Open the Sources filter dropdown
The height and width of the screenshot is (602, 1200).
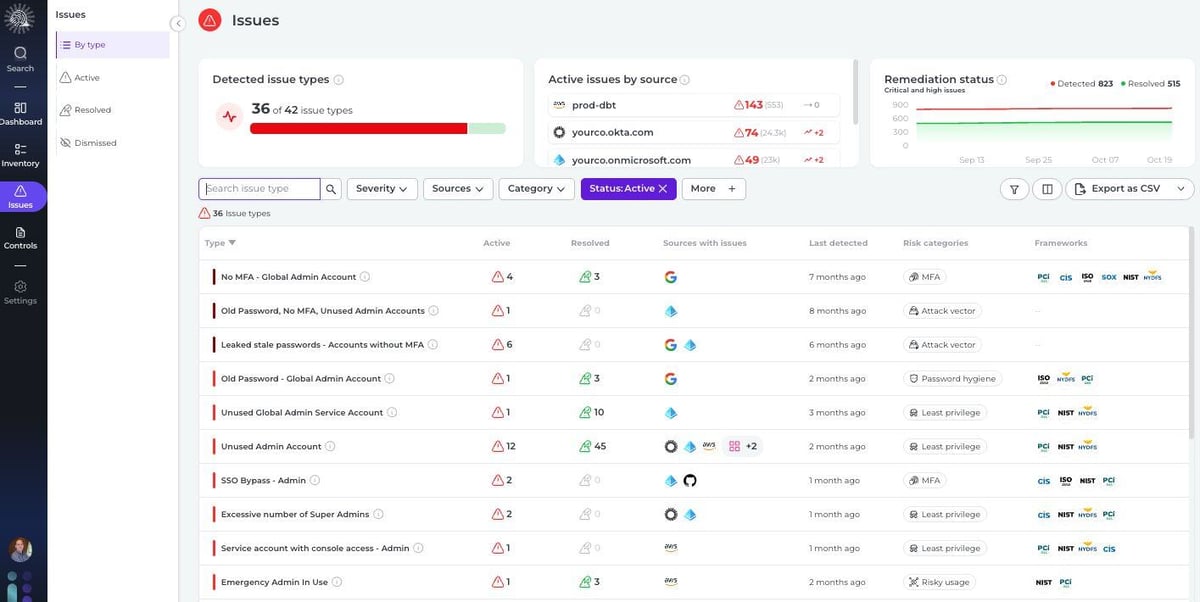click(x=458, y=188)
